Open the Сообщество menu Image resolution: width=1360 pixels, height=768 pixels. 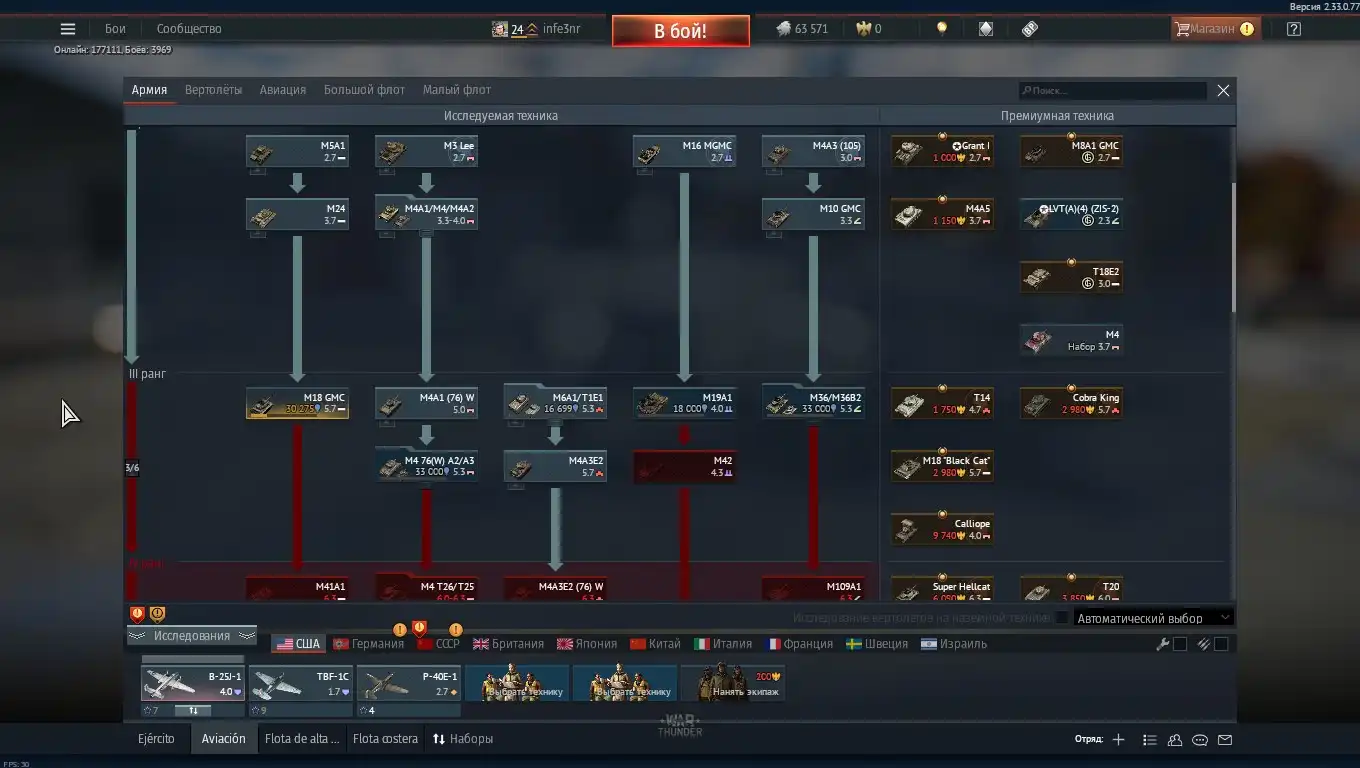(189, 29)
